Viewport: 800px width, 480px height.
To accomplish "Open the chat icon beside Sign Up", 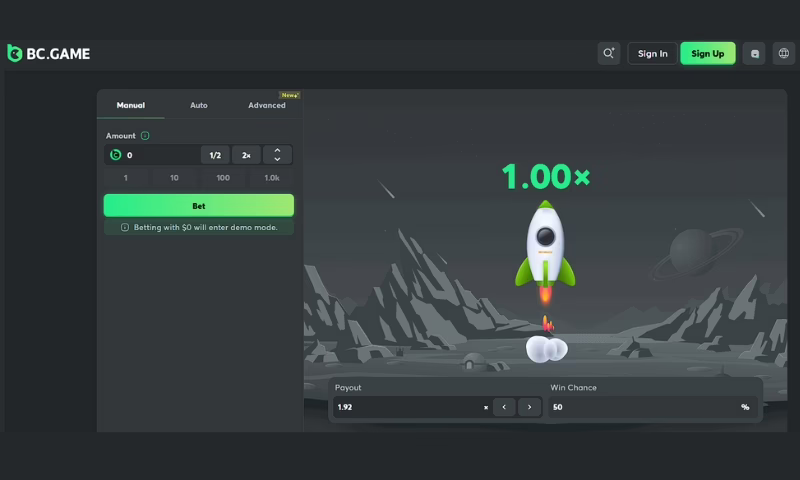I will [x=754, y=54].
